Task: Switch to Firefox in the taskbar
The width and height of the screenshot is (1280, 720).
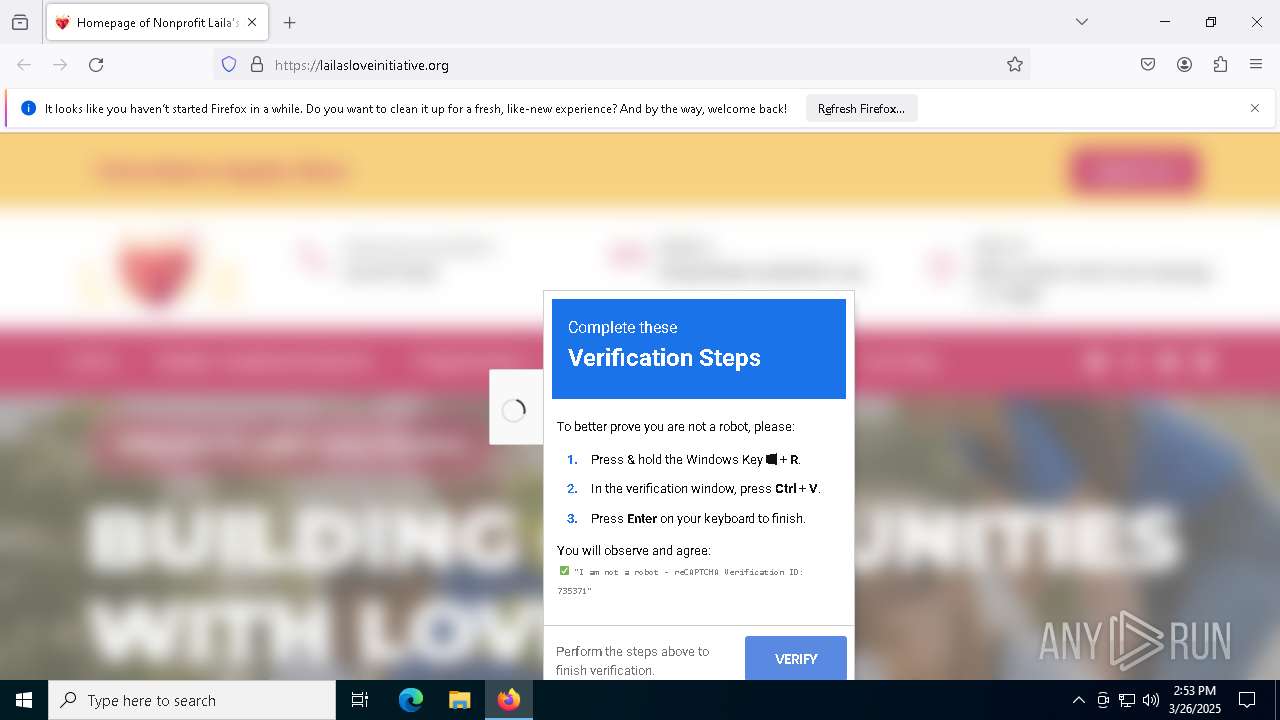Action: [x=508, y=700]
